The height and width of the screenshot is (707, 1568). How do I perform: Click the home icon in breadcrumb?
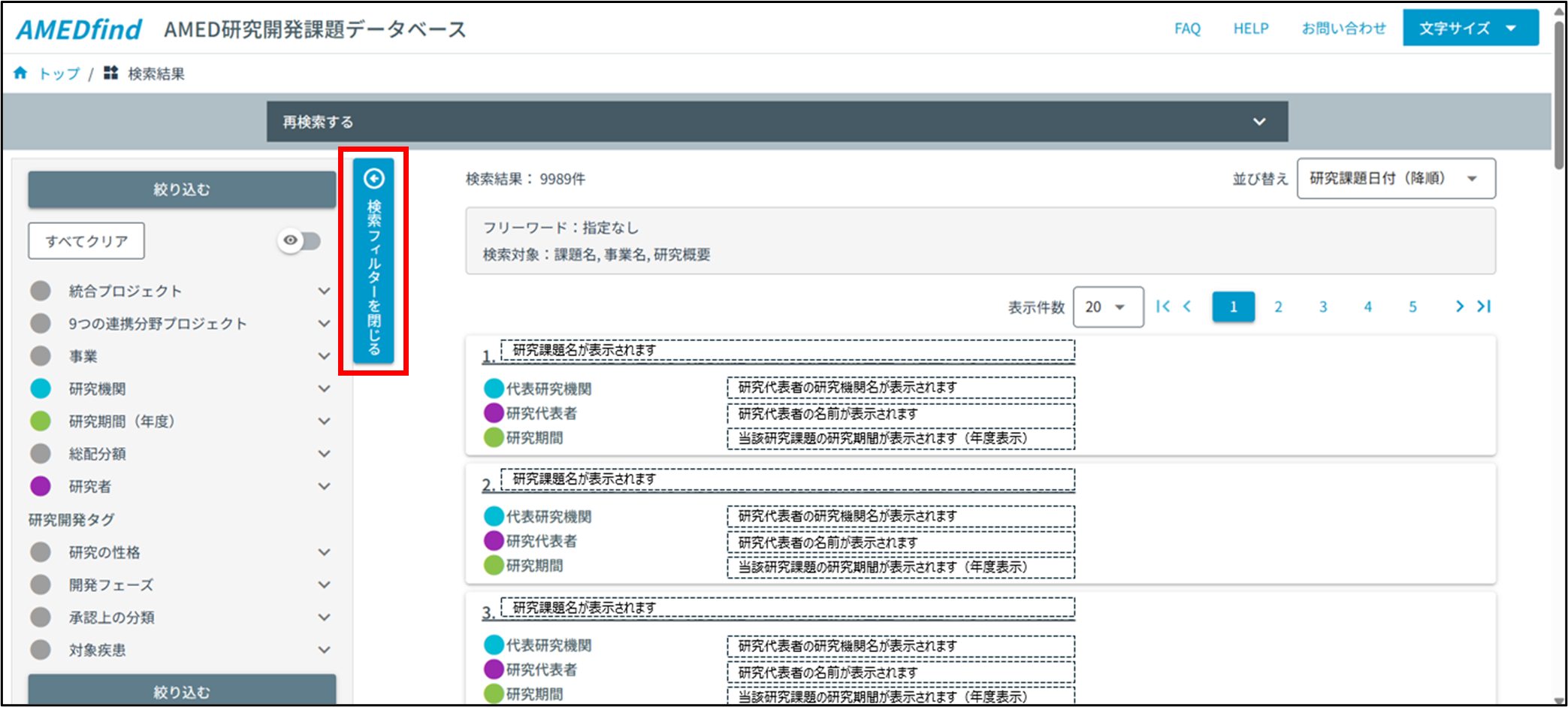tap(20, 73)
